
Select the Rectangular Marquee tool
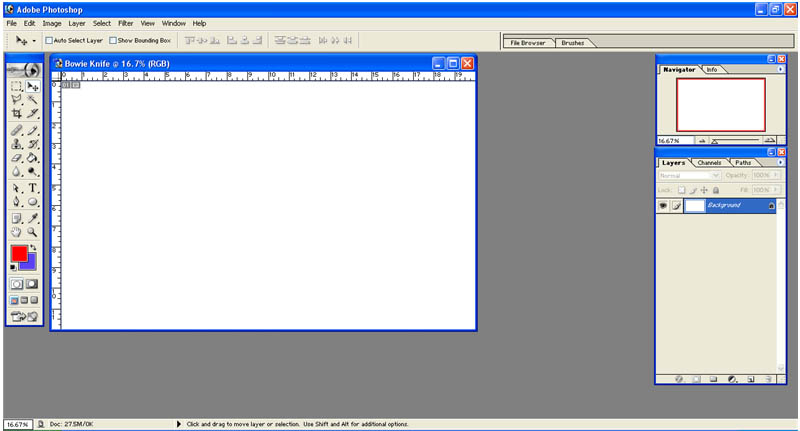click(x=17, y=86)
